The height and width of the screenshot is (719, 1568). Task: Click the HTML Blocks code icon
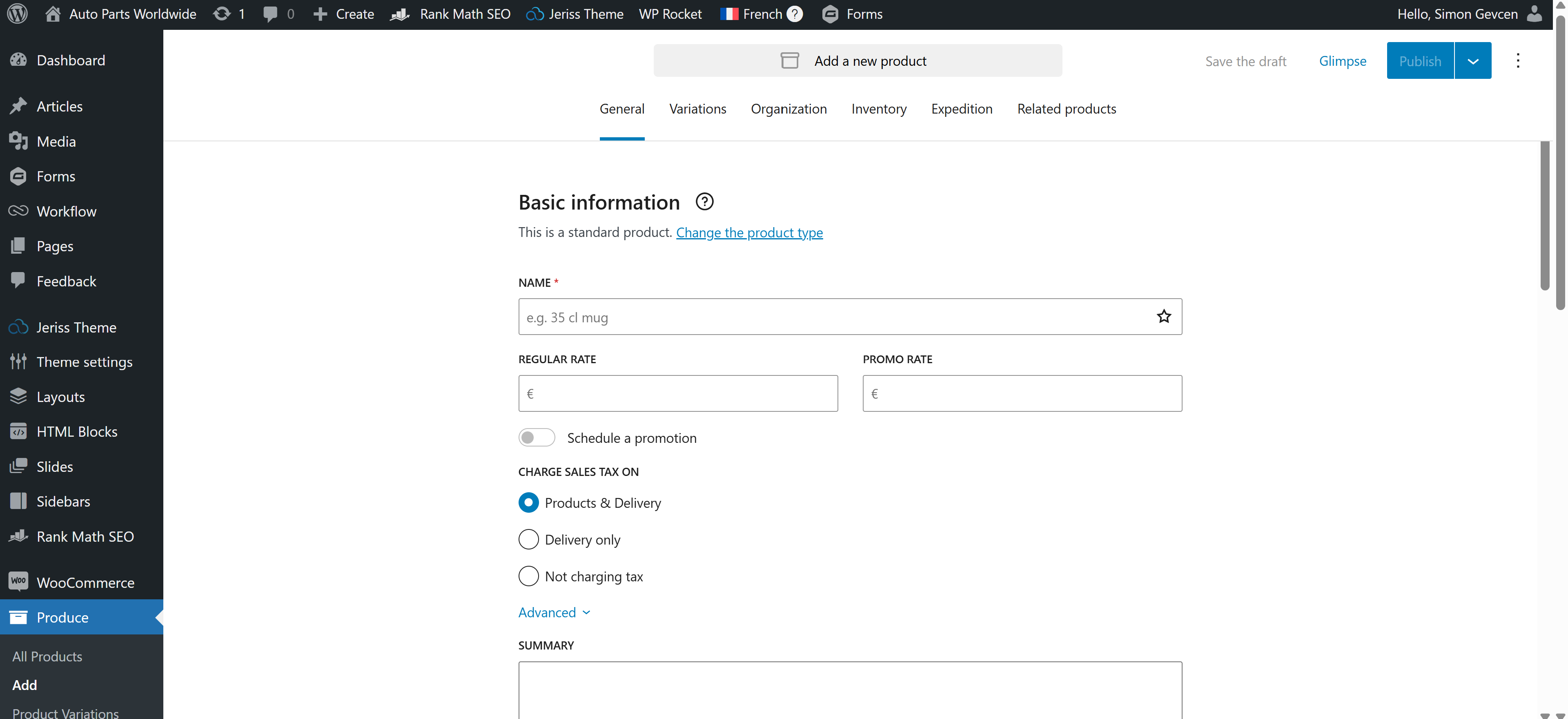[18, 431]
